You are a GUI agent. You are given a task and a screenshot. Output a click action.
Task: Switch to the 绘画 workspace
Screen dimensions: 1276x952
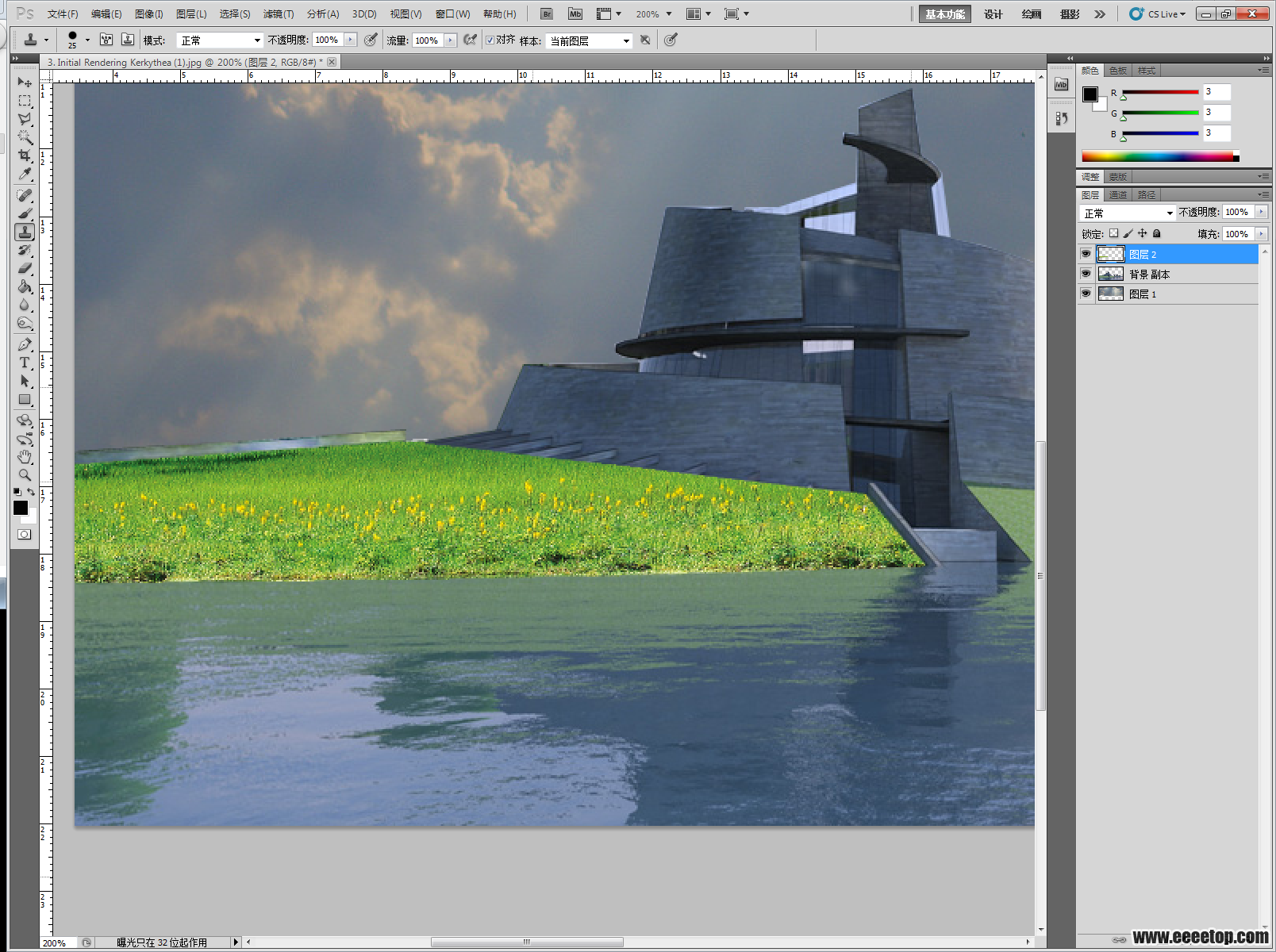1032,14
